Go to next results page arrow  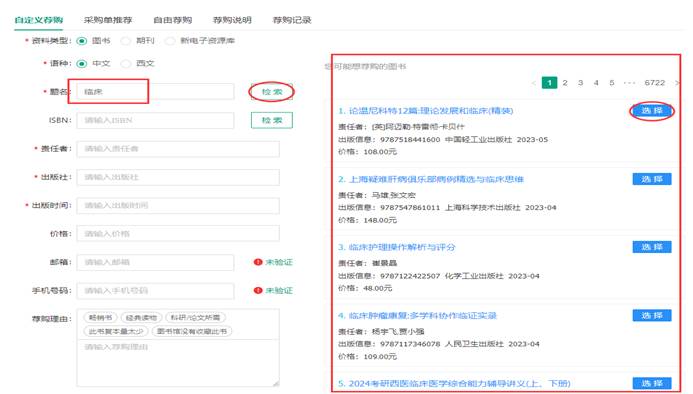coord(676,83)
